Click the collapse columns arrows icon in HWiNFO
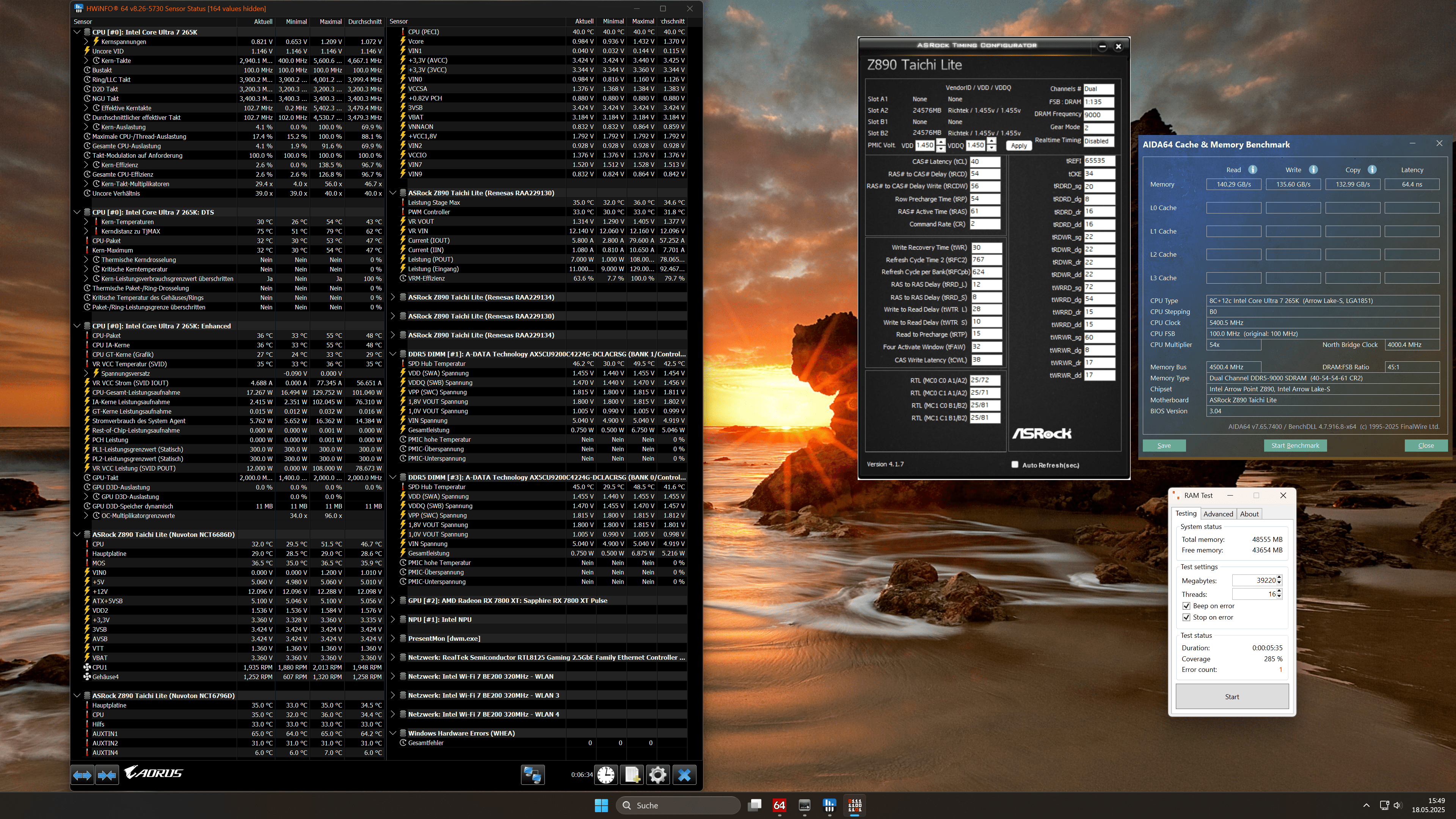The width and height of the screenshot is (1456, 819). tap(107, 775)
